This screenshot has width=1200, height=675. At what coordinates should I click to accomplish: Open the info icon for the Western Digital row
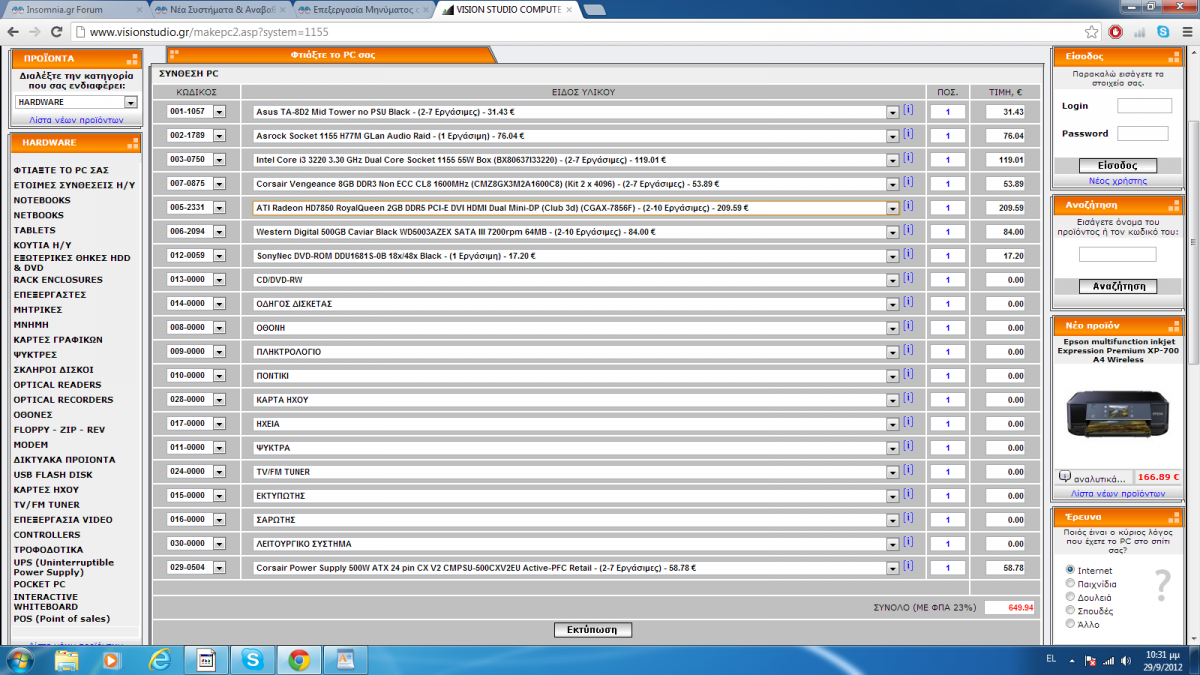pos(908,230)
